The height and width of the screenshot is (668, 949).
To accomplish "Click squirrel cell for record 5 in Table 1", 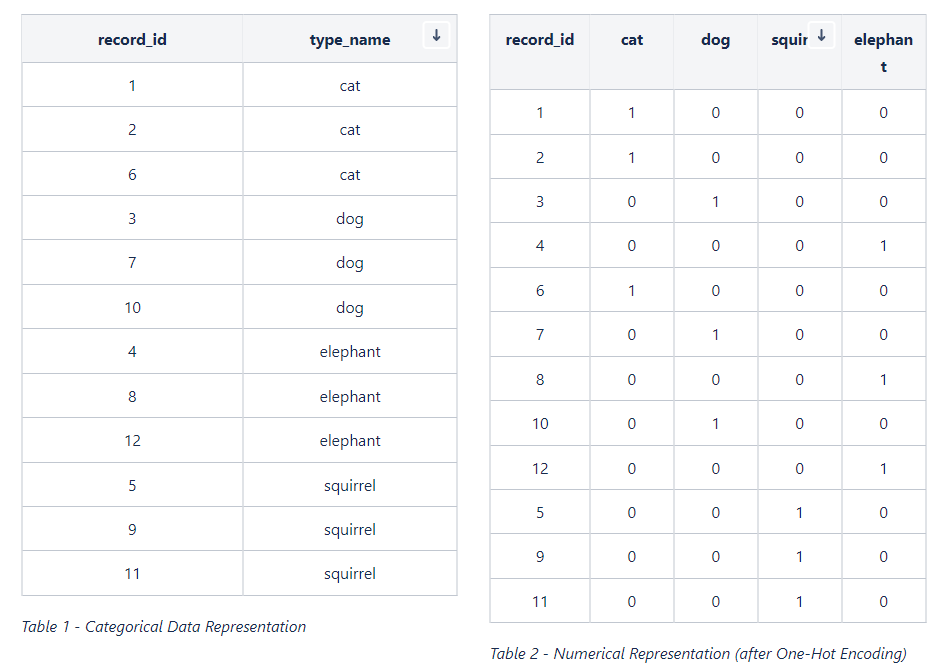I will pyautogui.click(x=350, y=485).
